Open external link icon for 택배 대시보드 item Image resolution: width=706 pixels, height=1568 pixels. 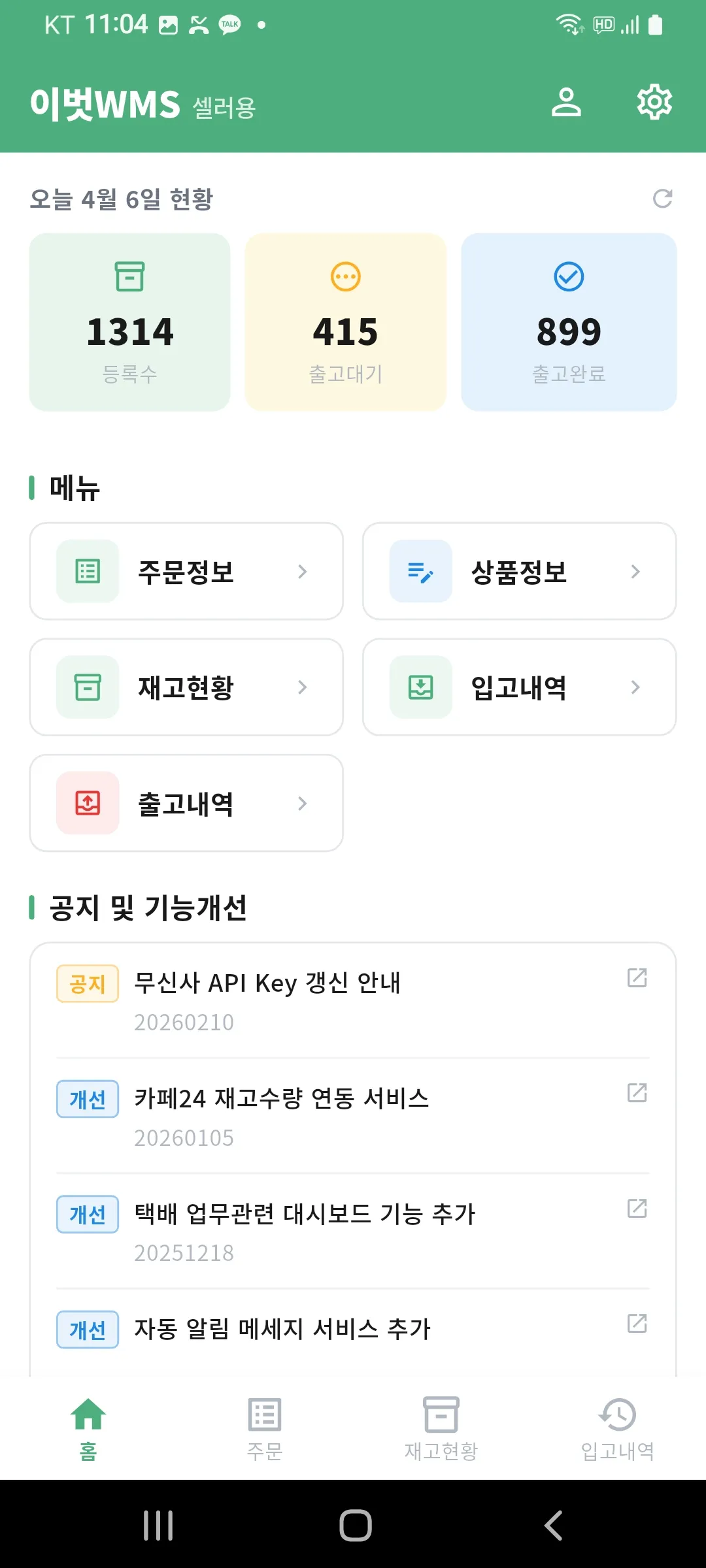637,1209
